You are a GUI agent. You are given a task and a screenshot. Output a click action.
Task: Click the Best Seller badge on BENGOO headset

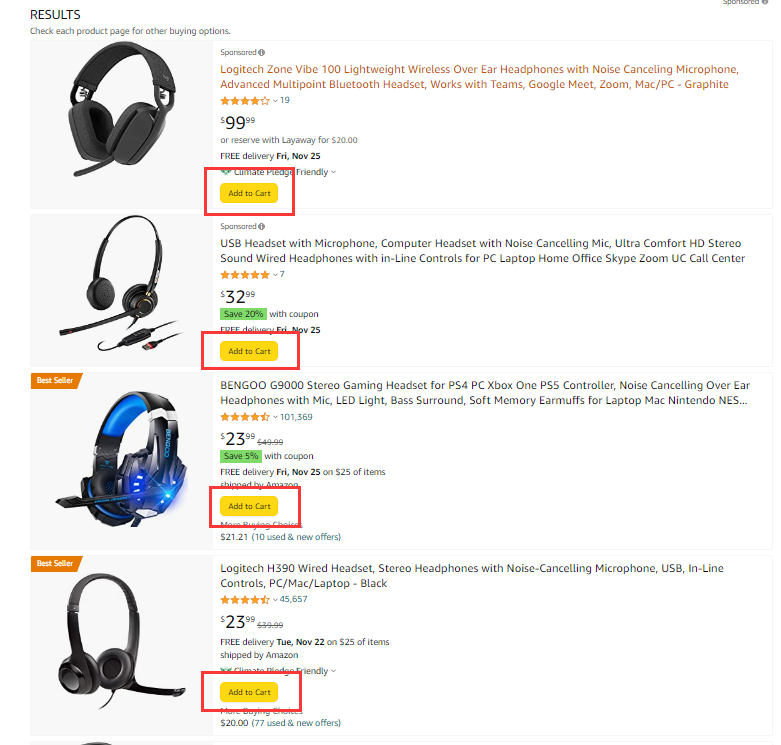coord(56,380)
